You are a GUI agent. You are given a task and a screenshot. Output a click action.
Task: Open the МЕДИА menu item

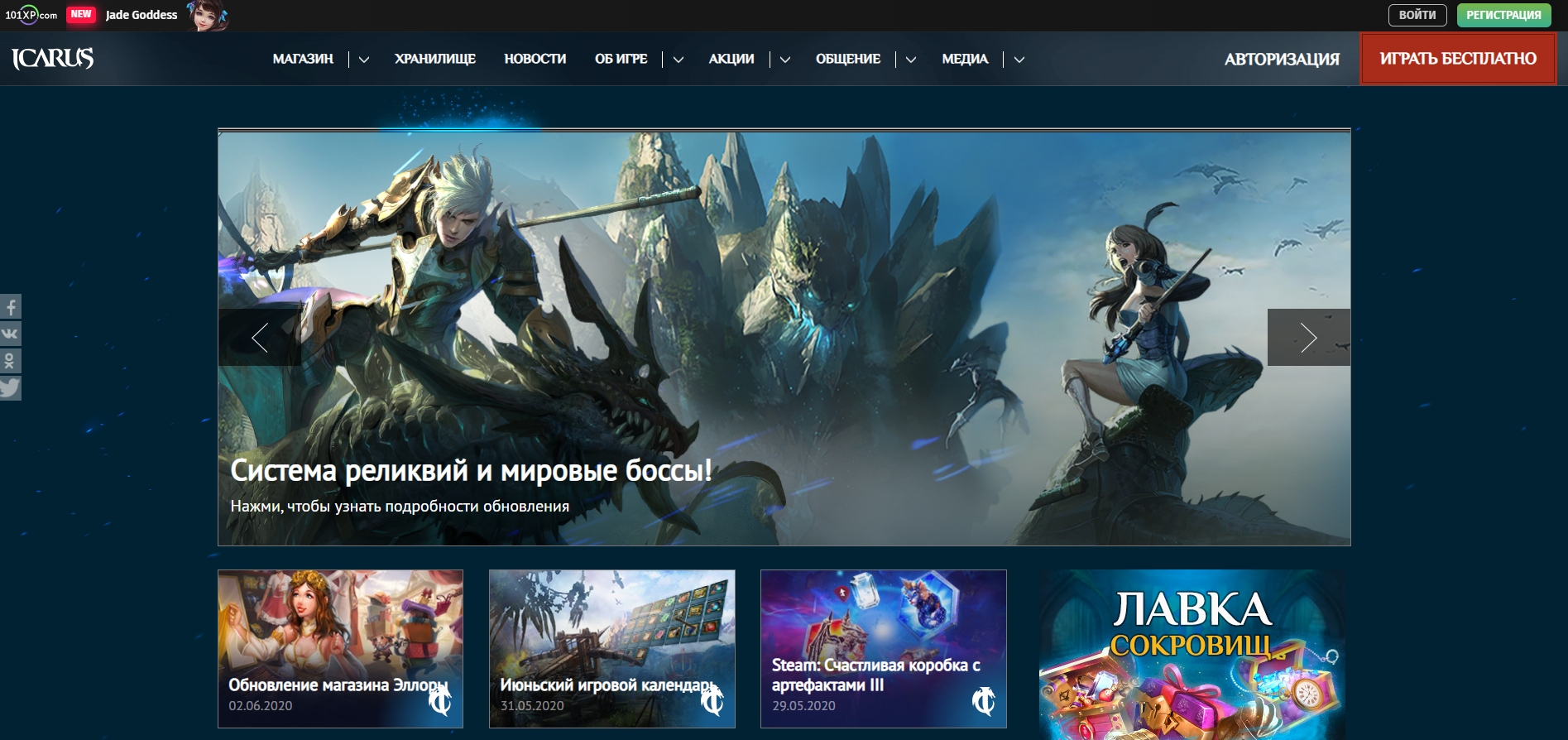965,59
